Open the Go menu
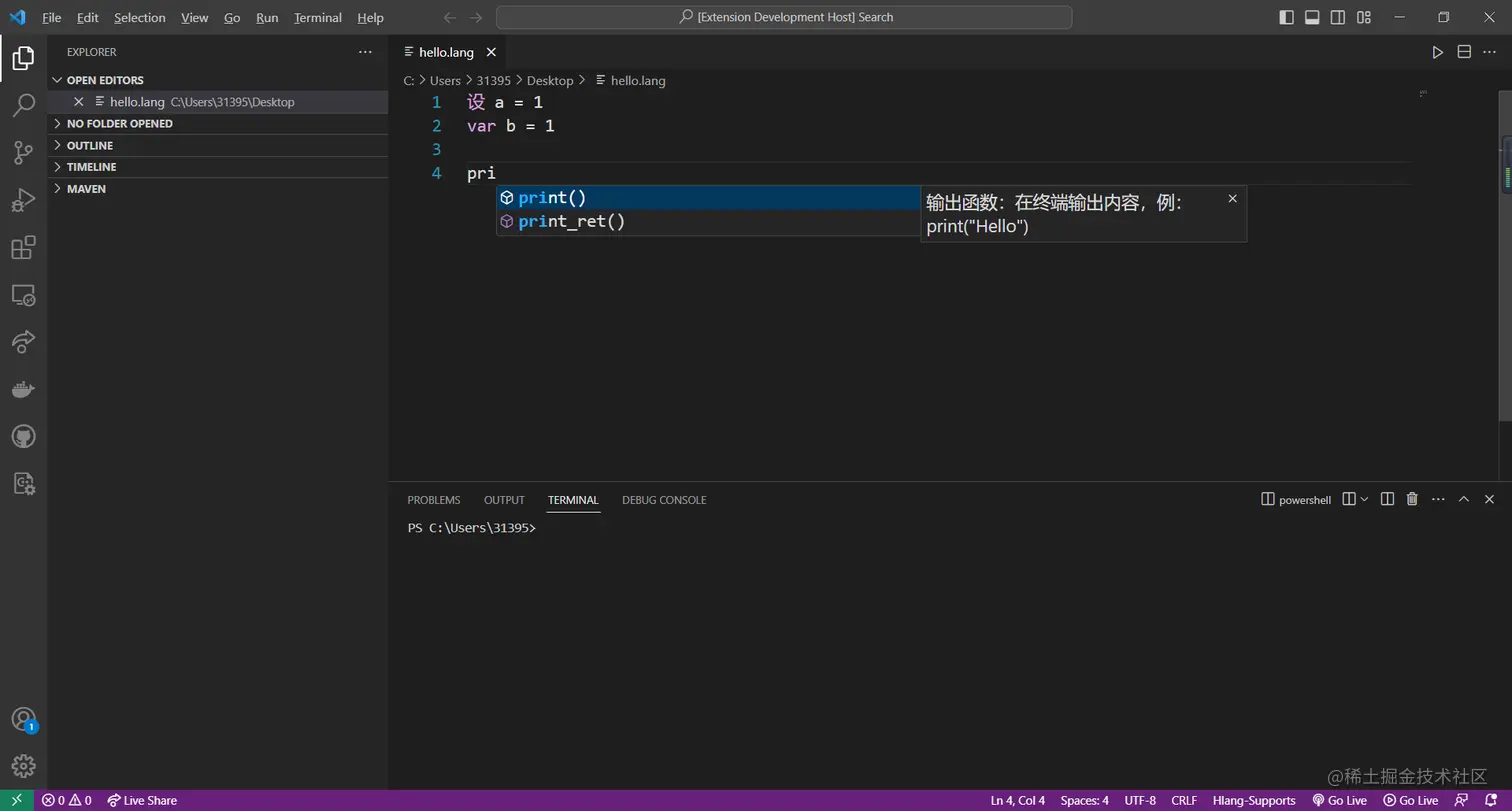Viewport: 1512px width, 811px height. (x=232, y=17)
